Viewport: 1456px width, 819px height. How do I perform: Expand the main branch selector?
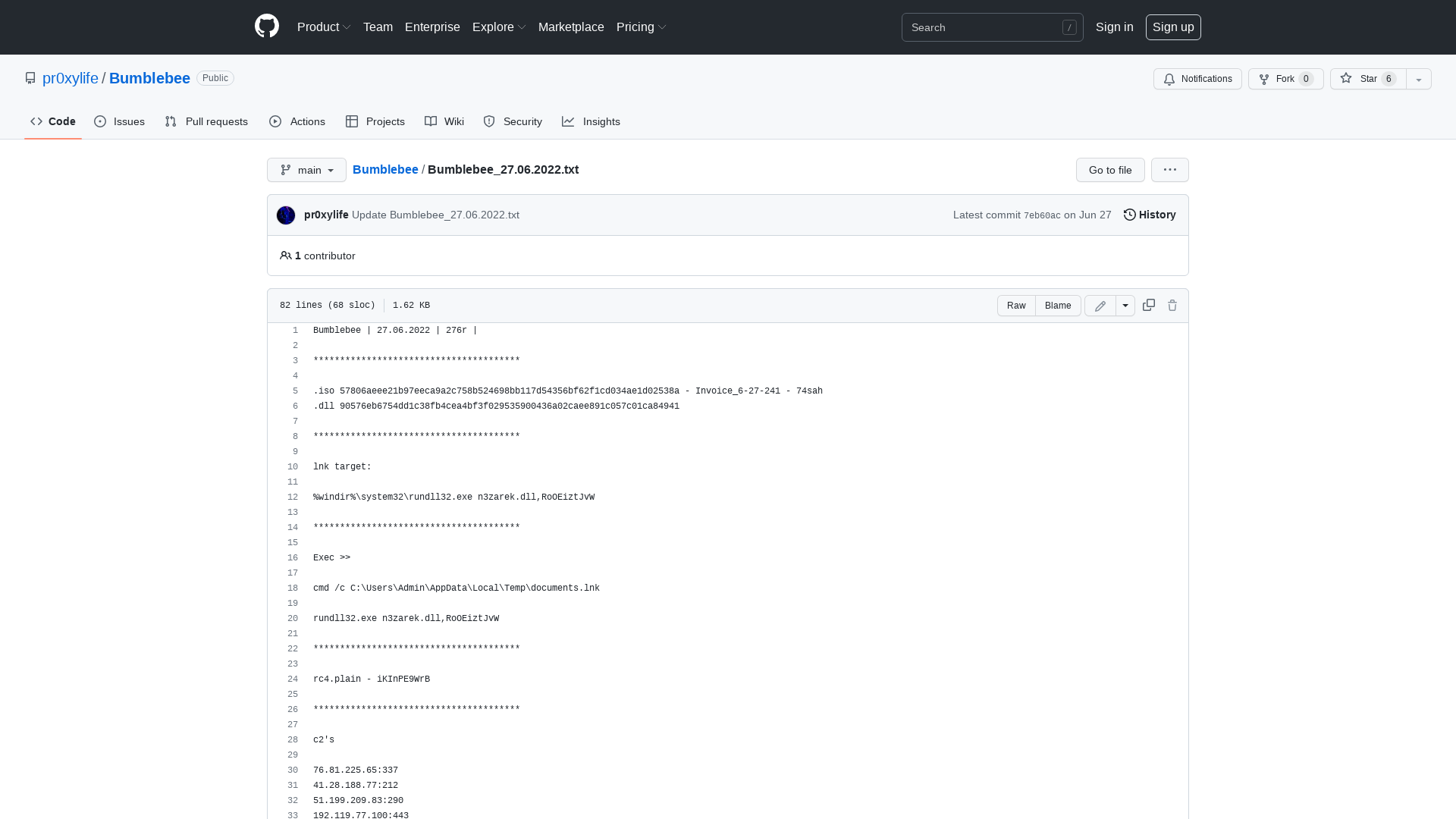[x=306, y=170]
